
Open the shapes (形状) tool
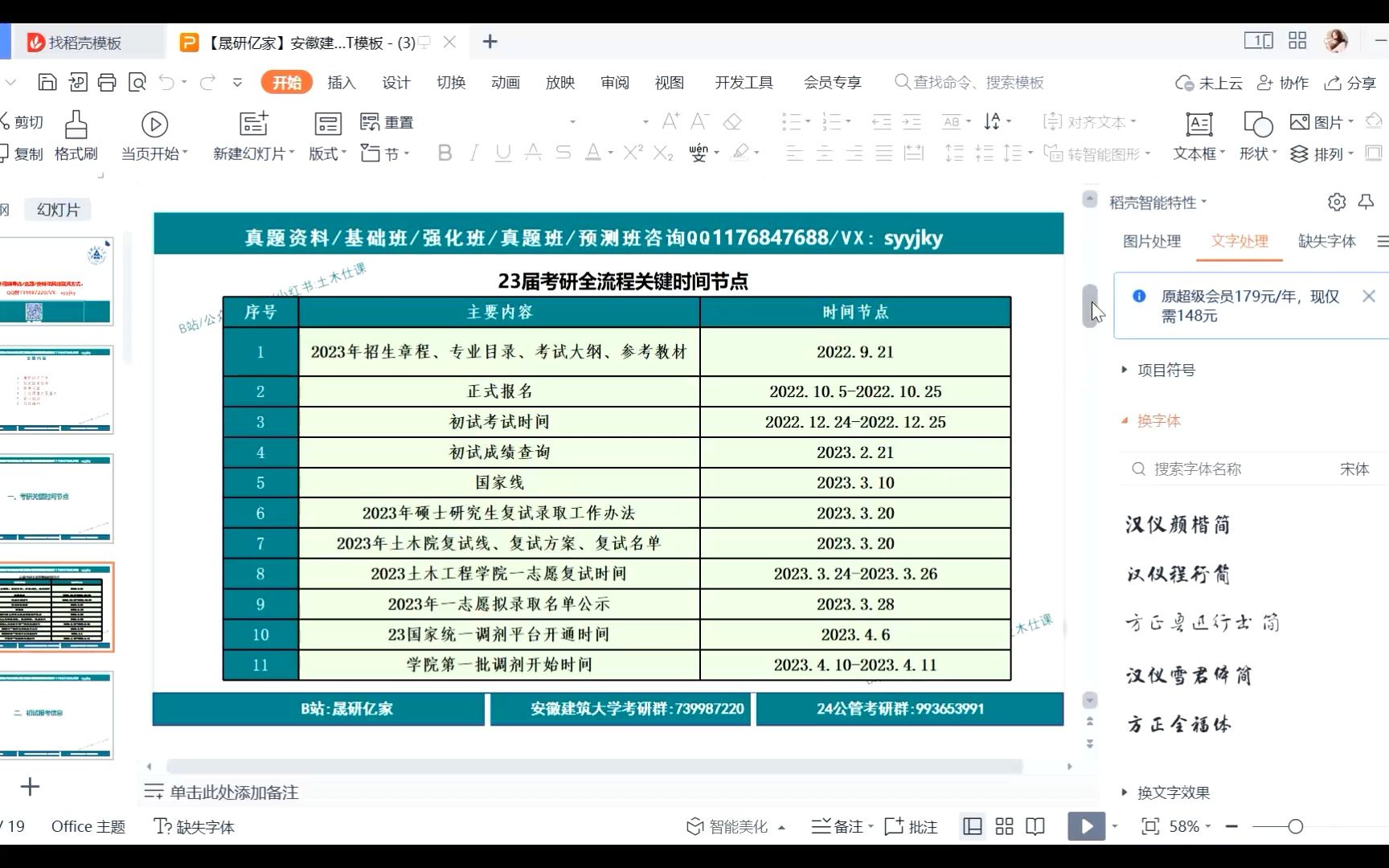(1258, 136)
